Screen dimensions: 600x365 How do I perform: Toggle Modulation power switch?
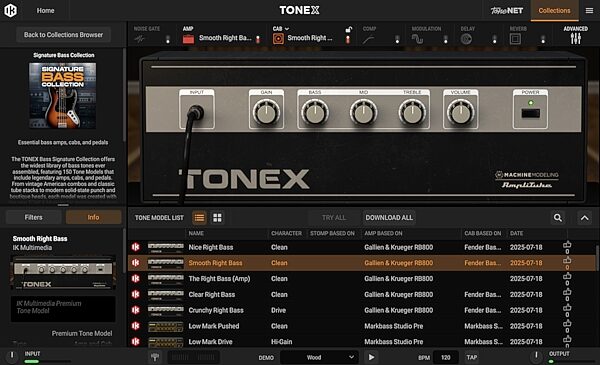click(445, 39)
